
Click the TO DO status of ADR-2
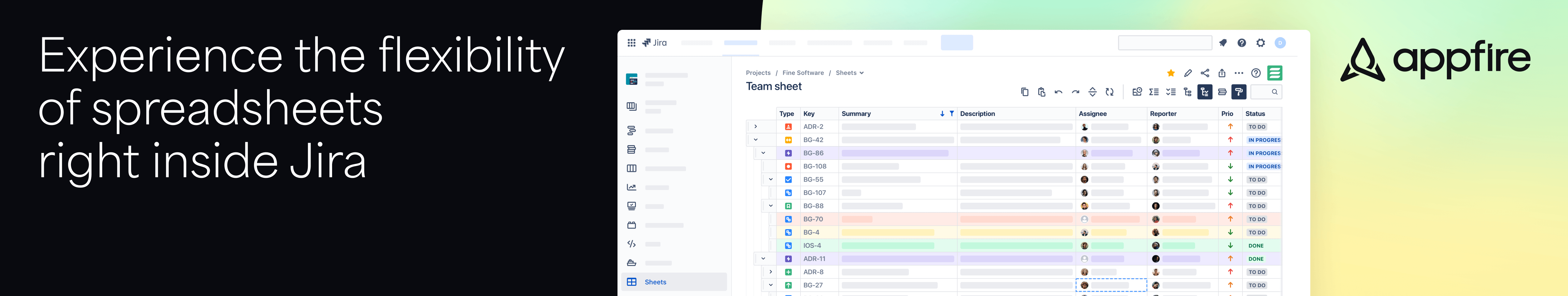[1257, 127]
